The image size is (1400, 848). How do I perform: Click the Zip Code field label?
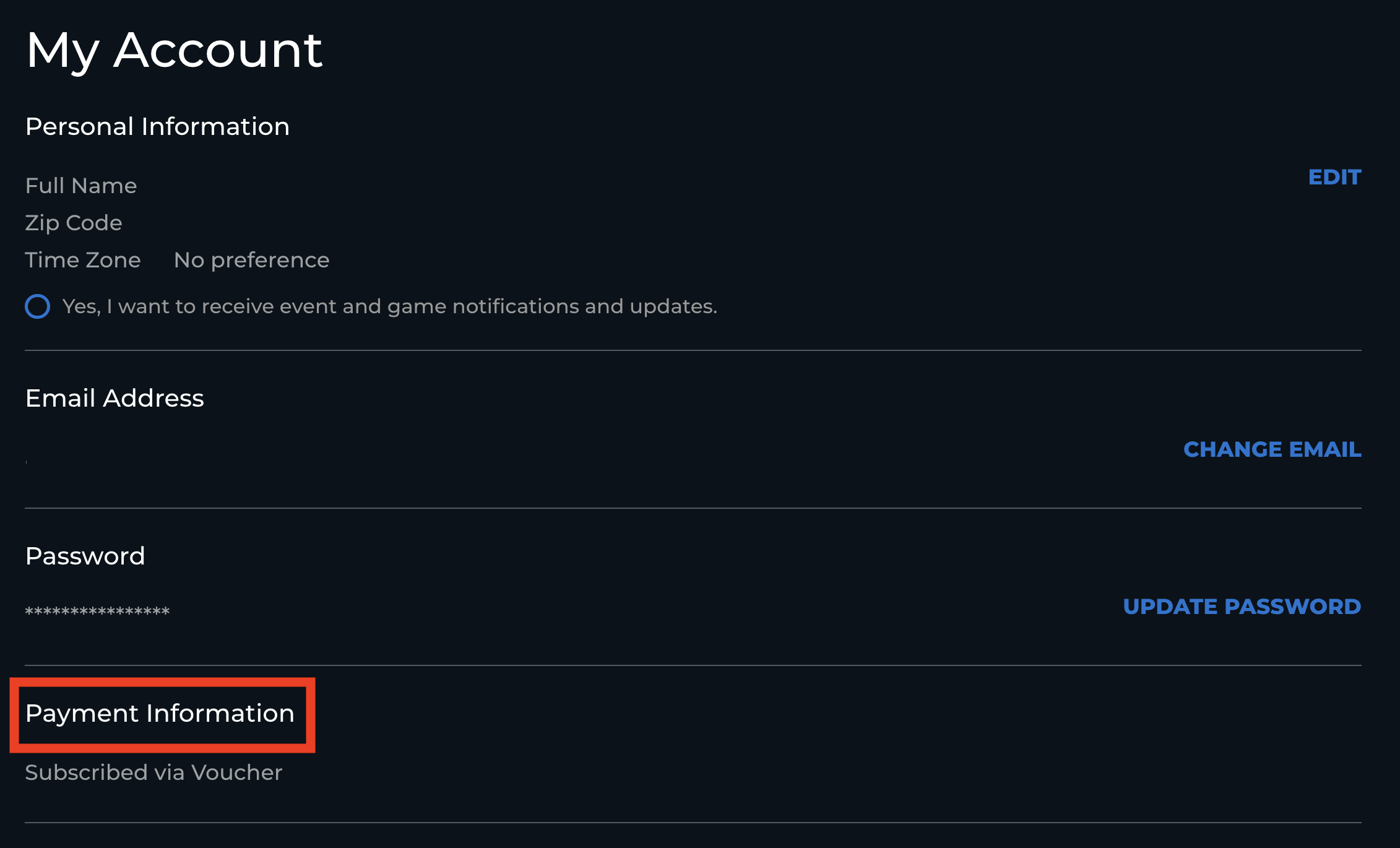74,223
